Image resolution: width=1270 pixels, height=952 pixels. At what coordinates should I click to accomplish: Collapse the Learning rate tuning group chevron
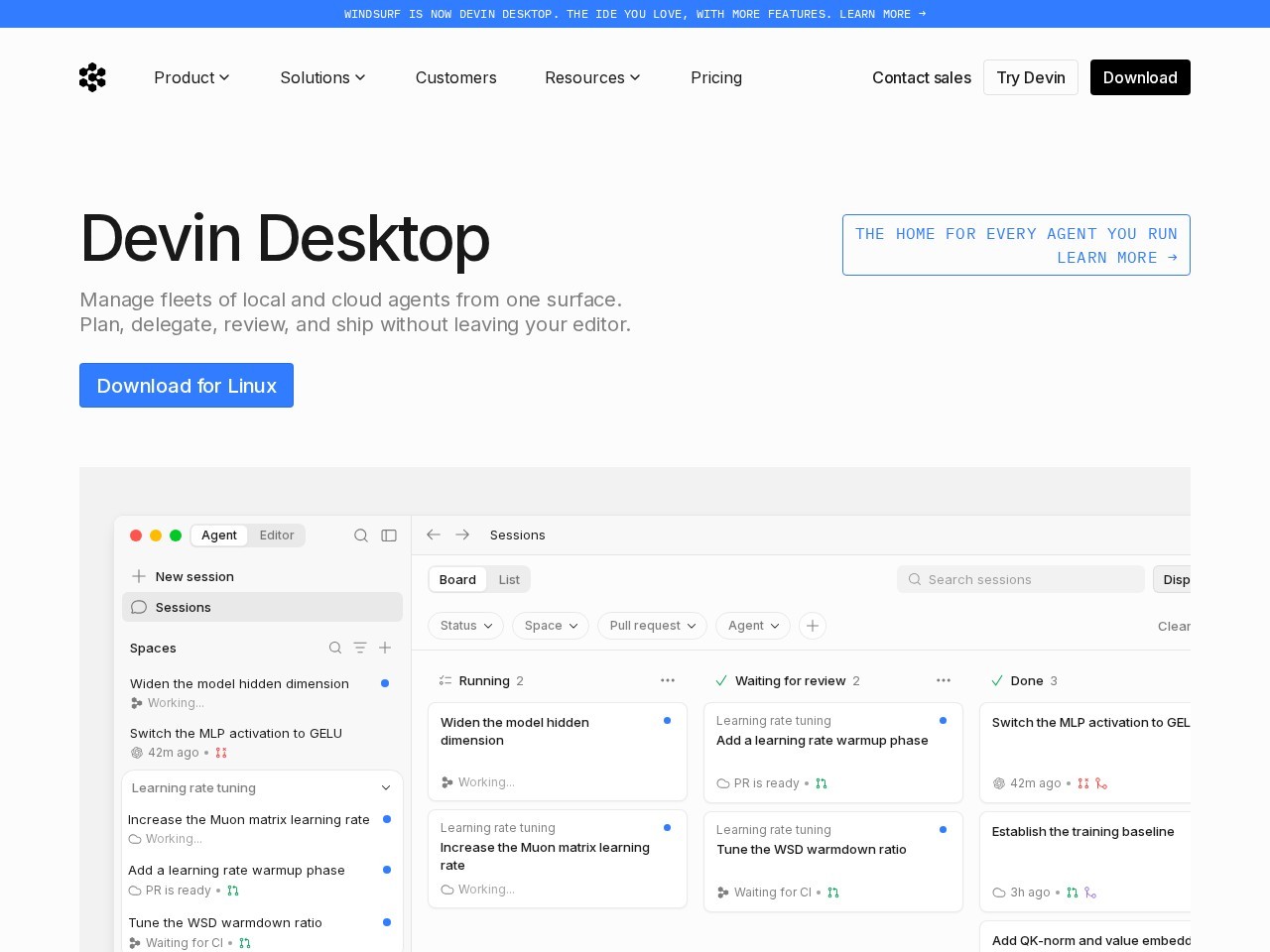coord(386,788)
